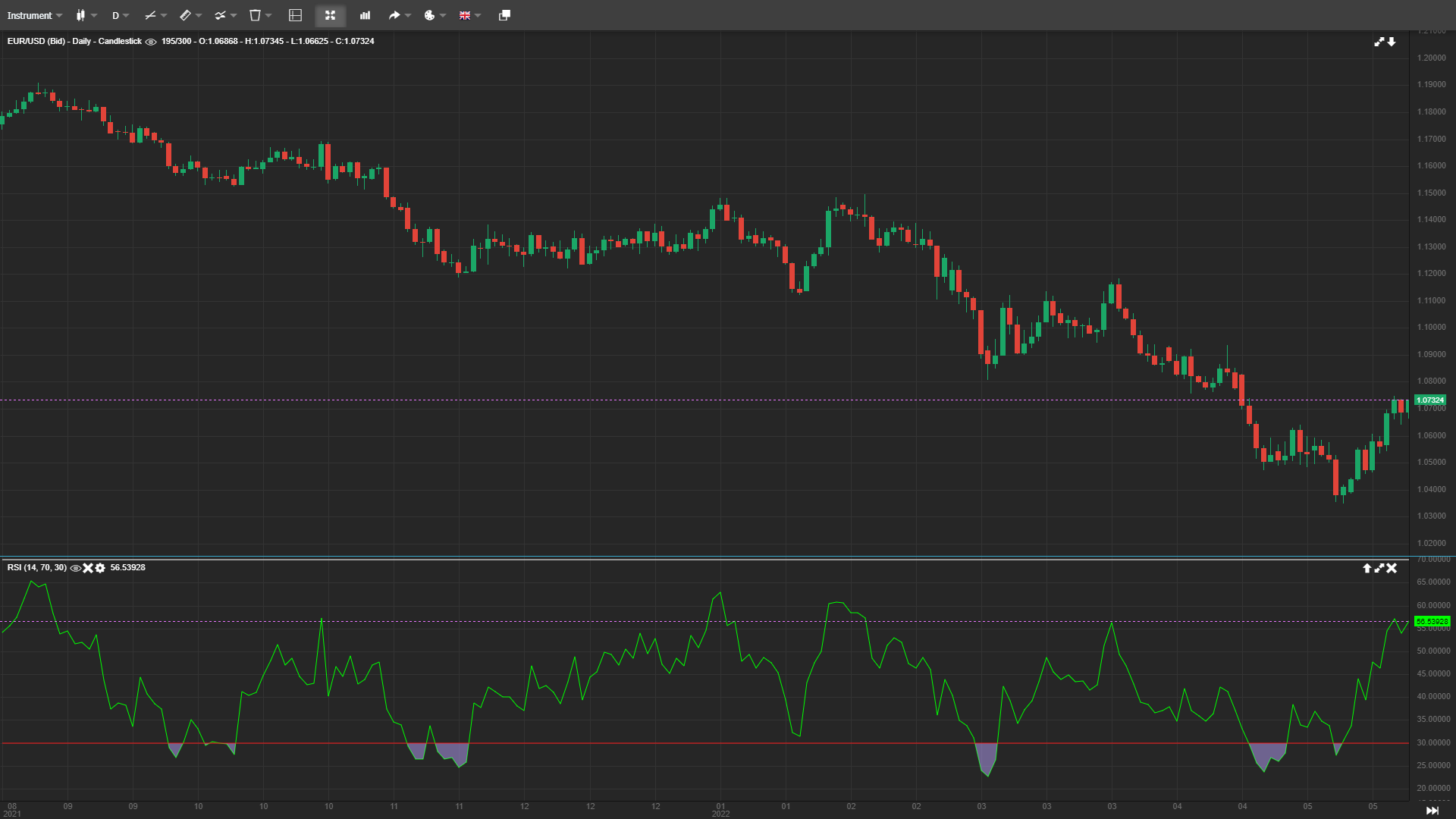Click the current price label 1.07324

(1430, 400)
